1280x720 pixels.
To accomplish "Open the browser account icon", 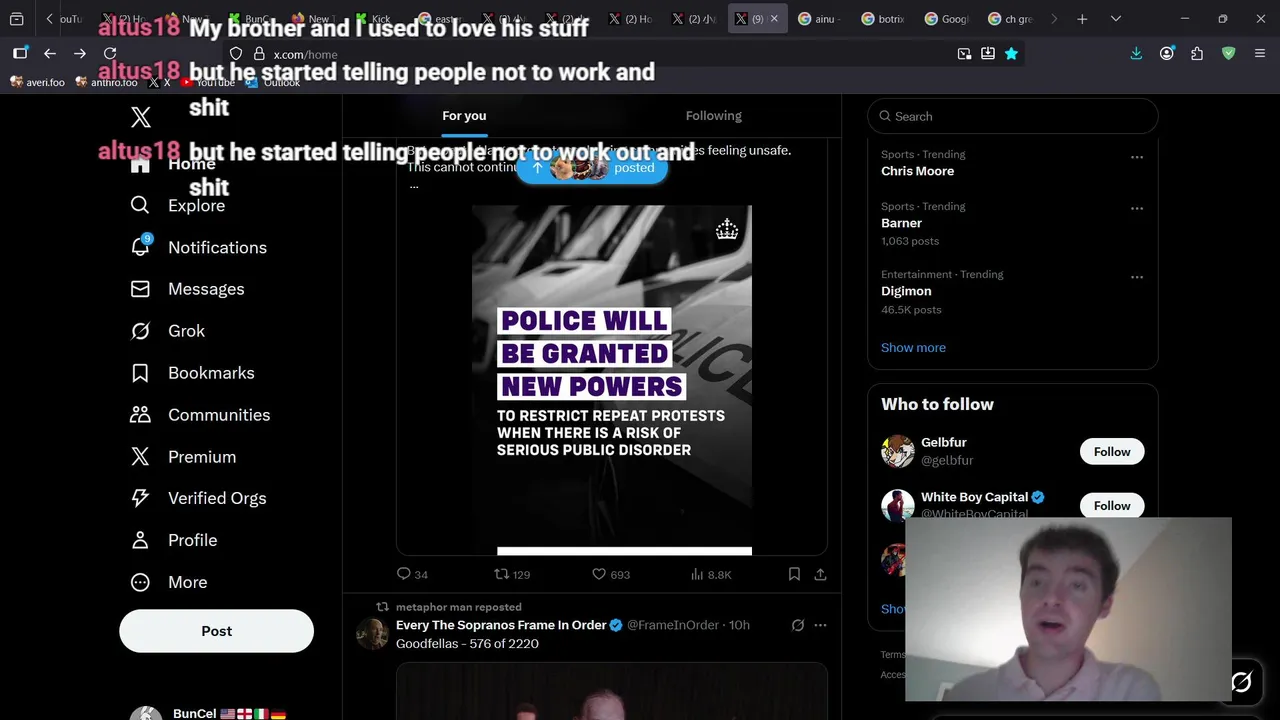I will point(1167,54).
